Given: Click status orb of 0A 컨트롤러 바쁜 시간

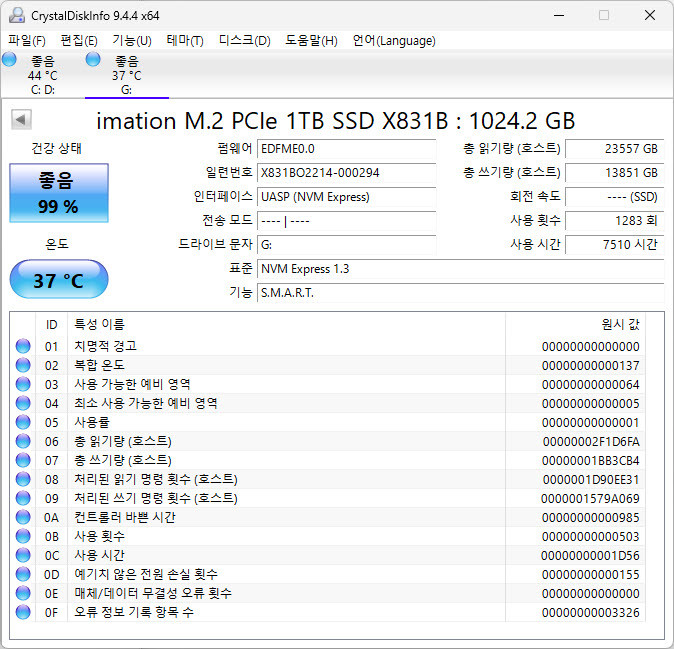Looking at the screenshot, I should (23, 517).
